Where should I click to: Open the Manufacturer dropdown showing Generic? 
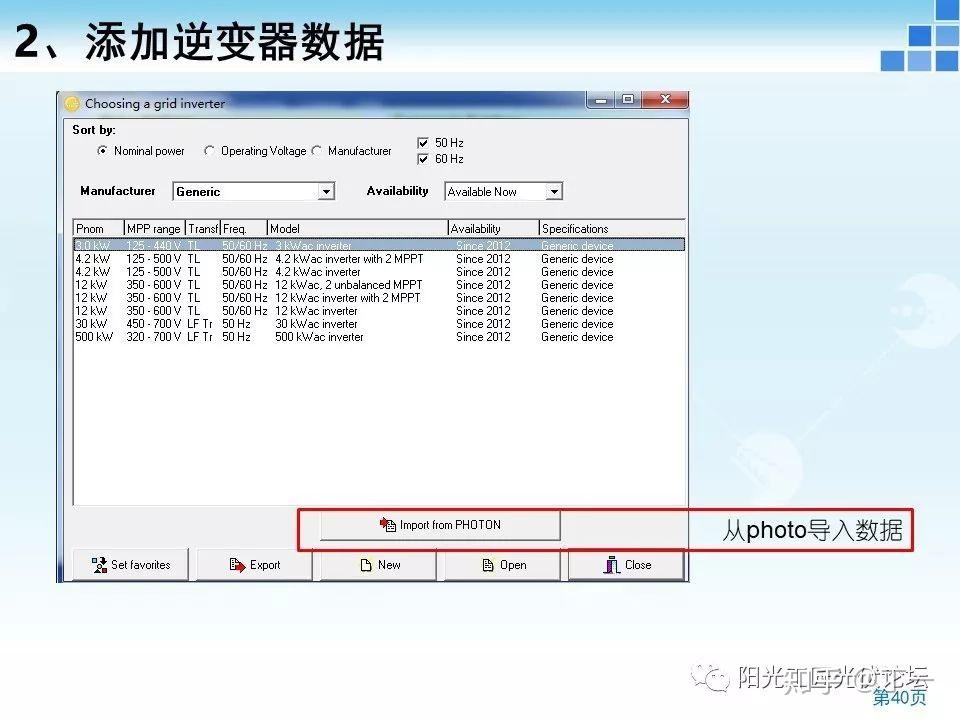coord(327,191)
